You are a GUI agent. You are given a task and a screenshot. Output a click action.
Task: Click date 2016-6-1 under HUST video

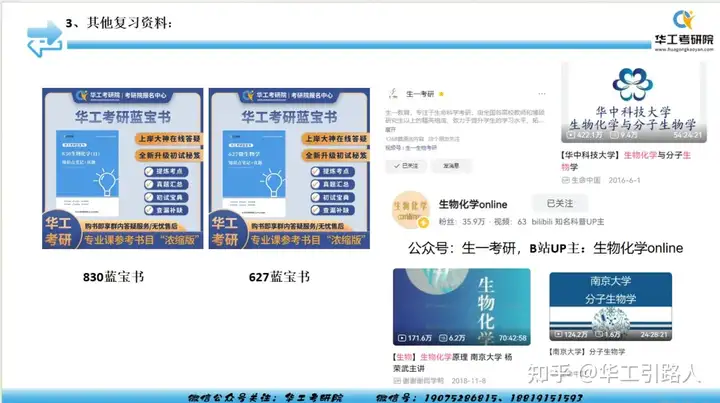tap(624, 180)
